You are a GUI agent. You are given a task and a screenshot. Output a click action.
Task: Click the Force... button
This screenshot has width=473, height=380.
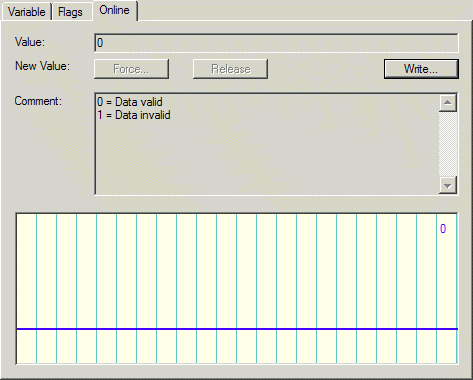[x=131, y=69]
